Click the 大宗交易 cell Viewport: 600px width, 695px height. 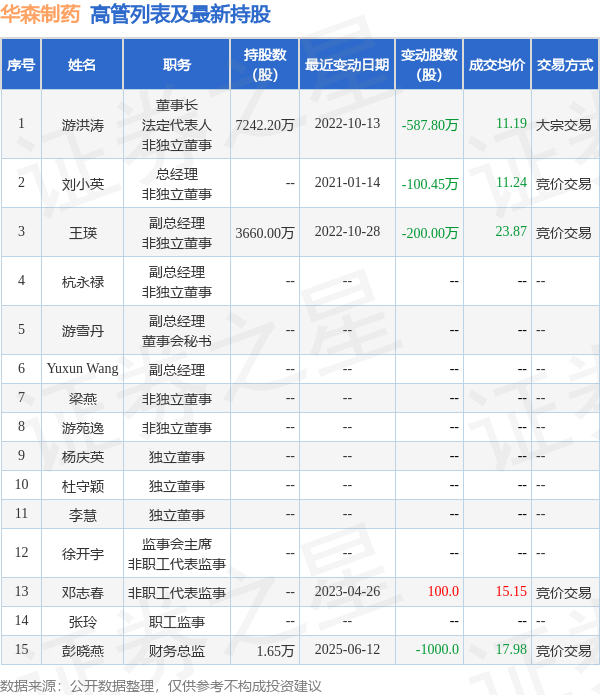click(564, 125)
